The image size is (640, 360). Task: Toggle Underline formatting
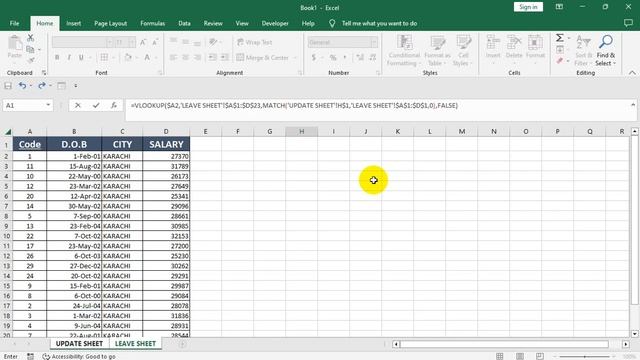point(81,58)
